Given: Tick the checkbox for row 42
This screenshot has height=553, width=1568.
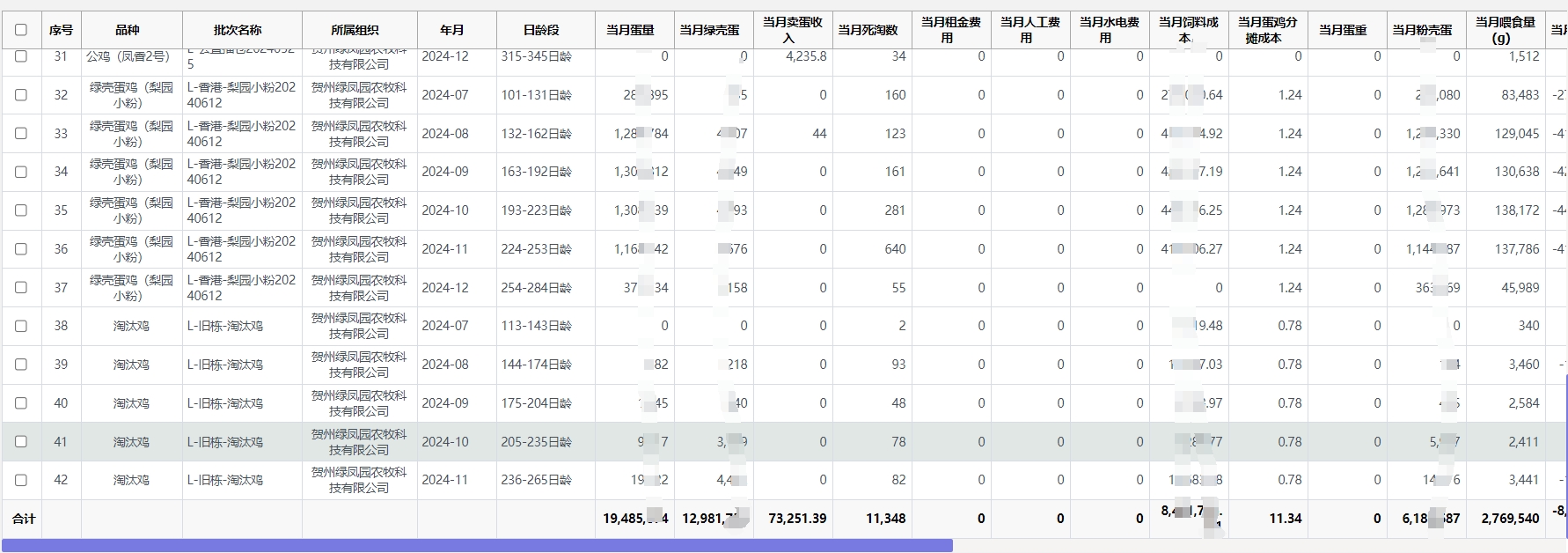Looking at the screenshot, I should tap(21, 481).
